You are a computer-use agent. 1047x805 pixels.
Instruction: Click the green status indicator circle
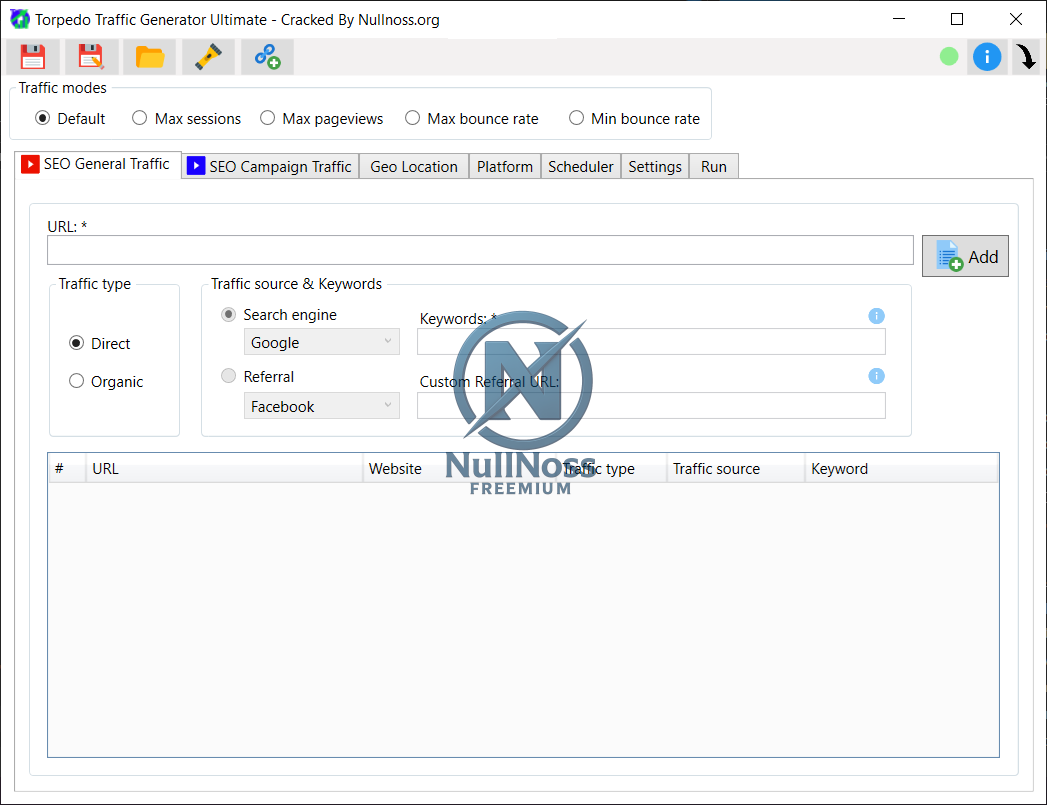tap(949, 57)
